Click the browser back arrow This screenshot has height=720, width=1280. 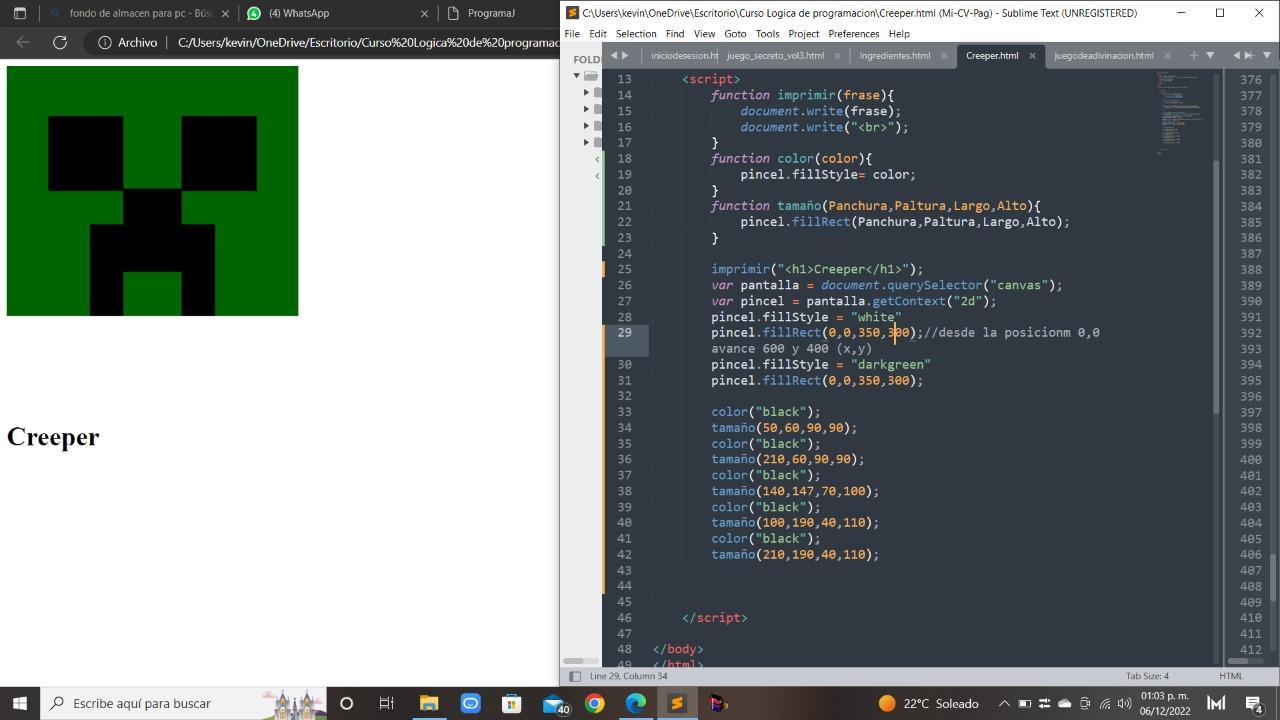(x=24, y=43)
